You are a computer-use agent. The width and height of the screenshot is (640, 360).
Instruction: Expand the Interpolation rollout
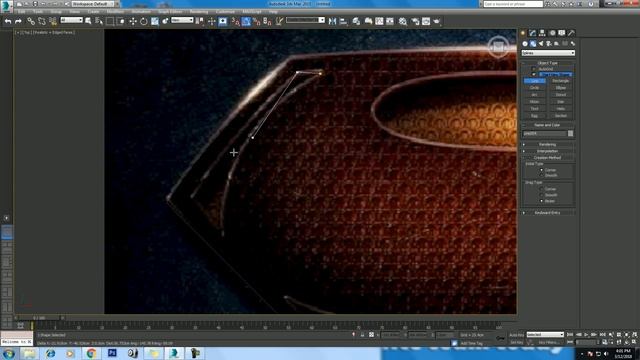pyautogui.click(x=548, y=151)
